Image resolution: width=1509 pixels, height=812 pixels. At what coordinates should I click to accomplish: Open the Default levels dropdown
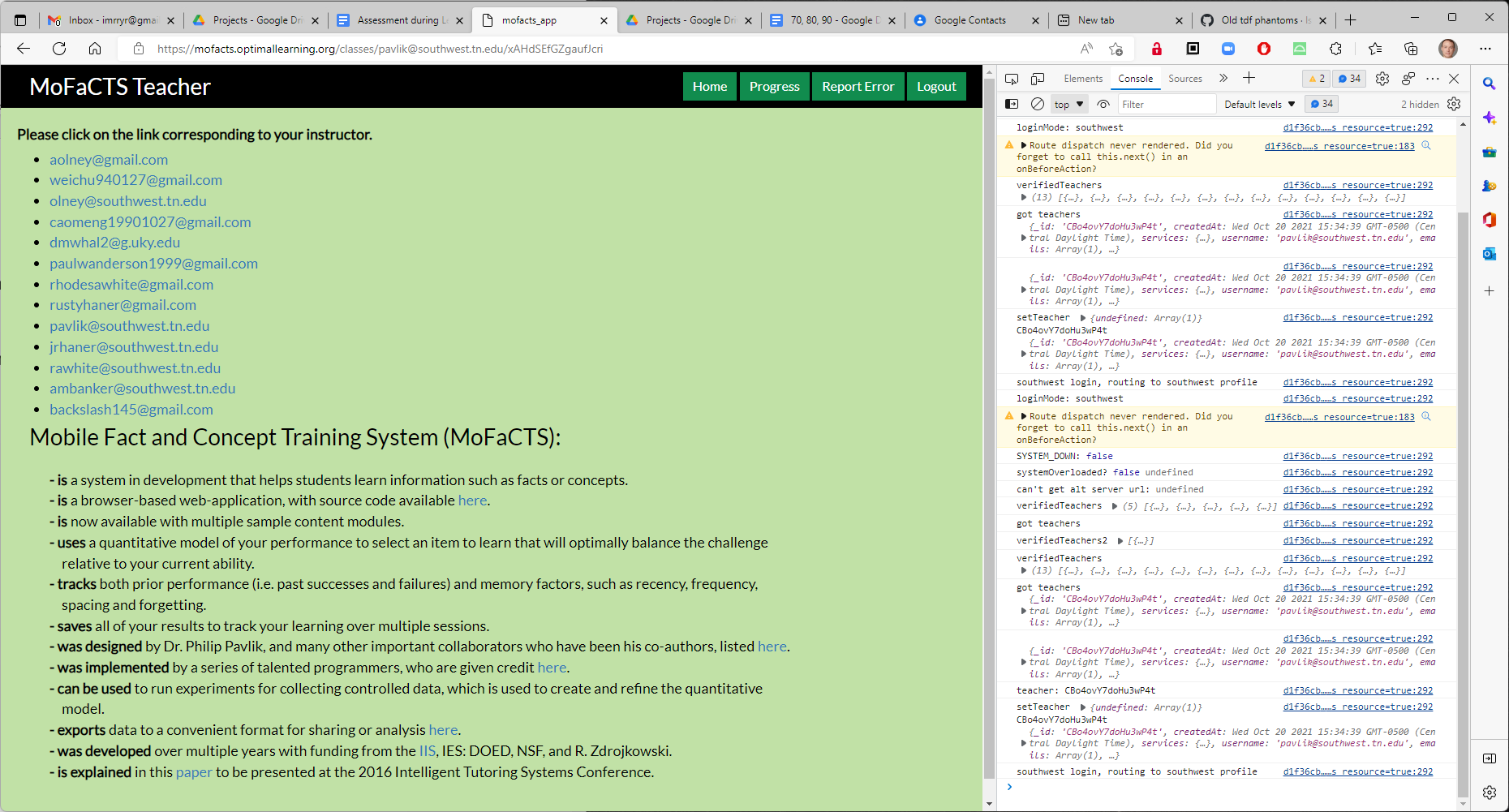[x=1258, y=103]
